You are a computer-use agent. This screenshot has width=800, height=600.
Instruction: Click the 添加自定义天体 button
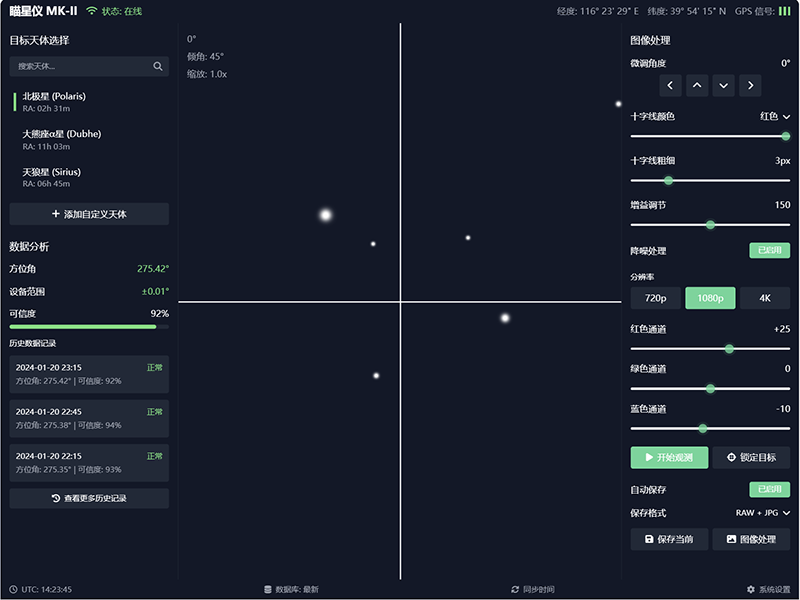coord(89,214)
